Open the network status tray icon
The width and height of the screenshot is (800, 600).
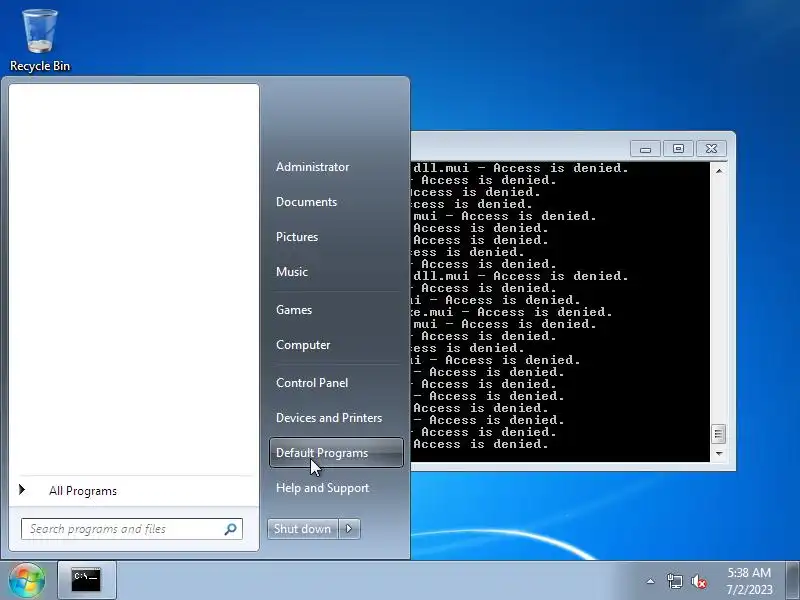[x=674, y=581]
